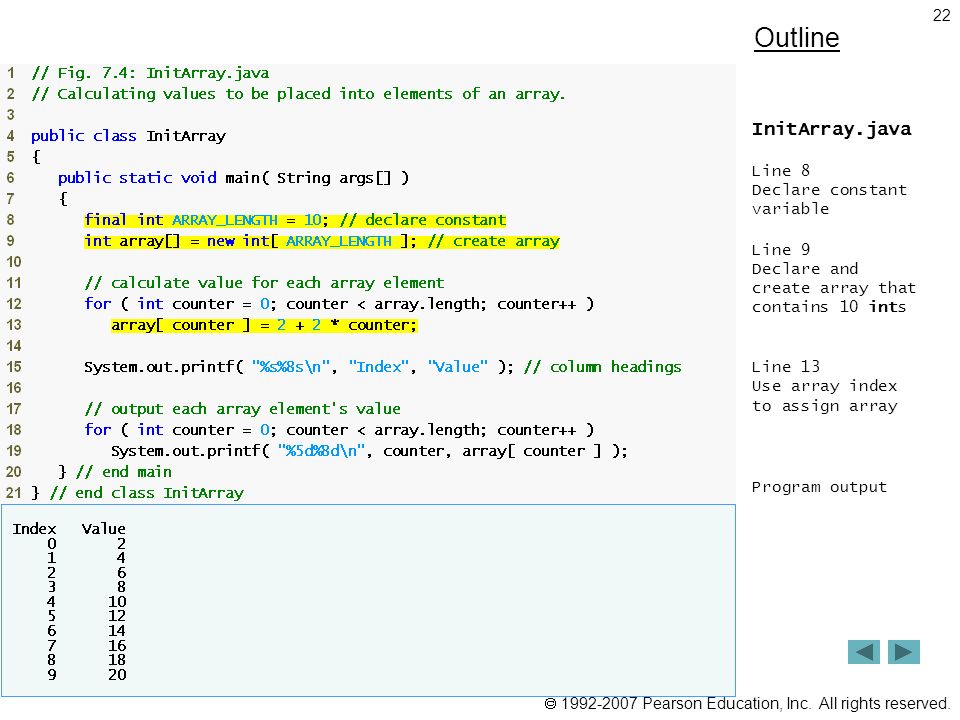Screen dimensions: 960x720
Task: Click output value 14 for index 6
Action: 117,631
